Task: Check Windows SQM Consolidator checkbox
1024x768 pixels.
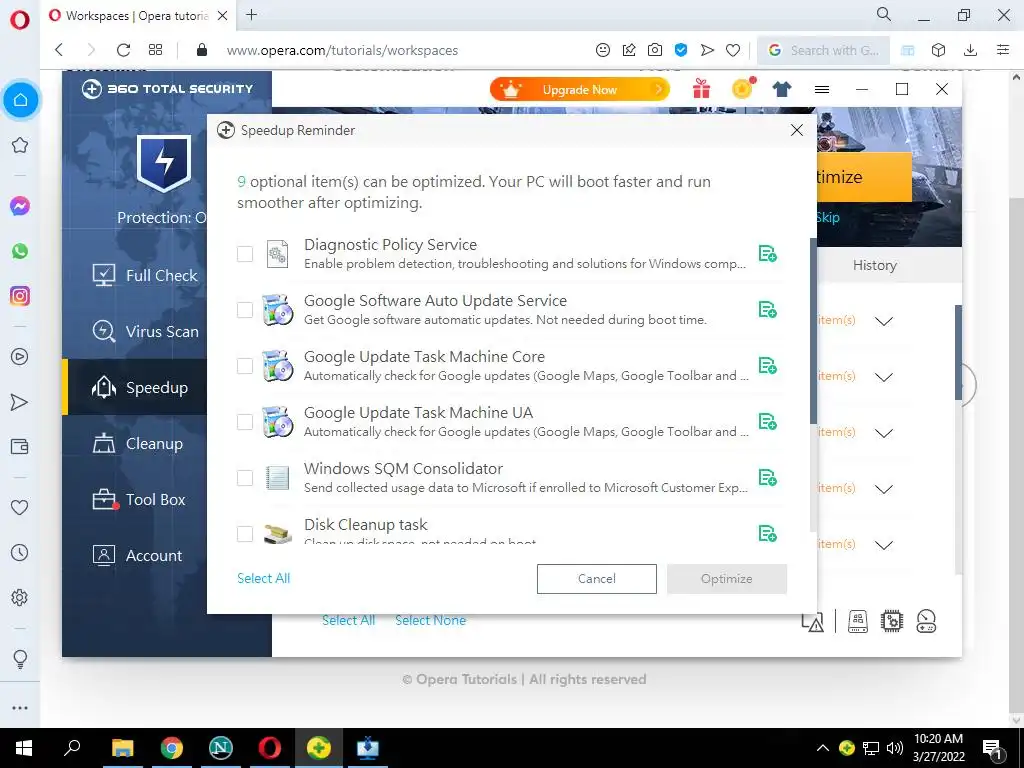Action: click(245, 478)
